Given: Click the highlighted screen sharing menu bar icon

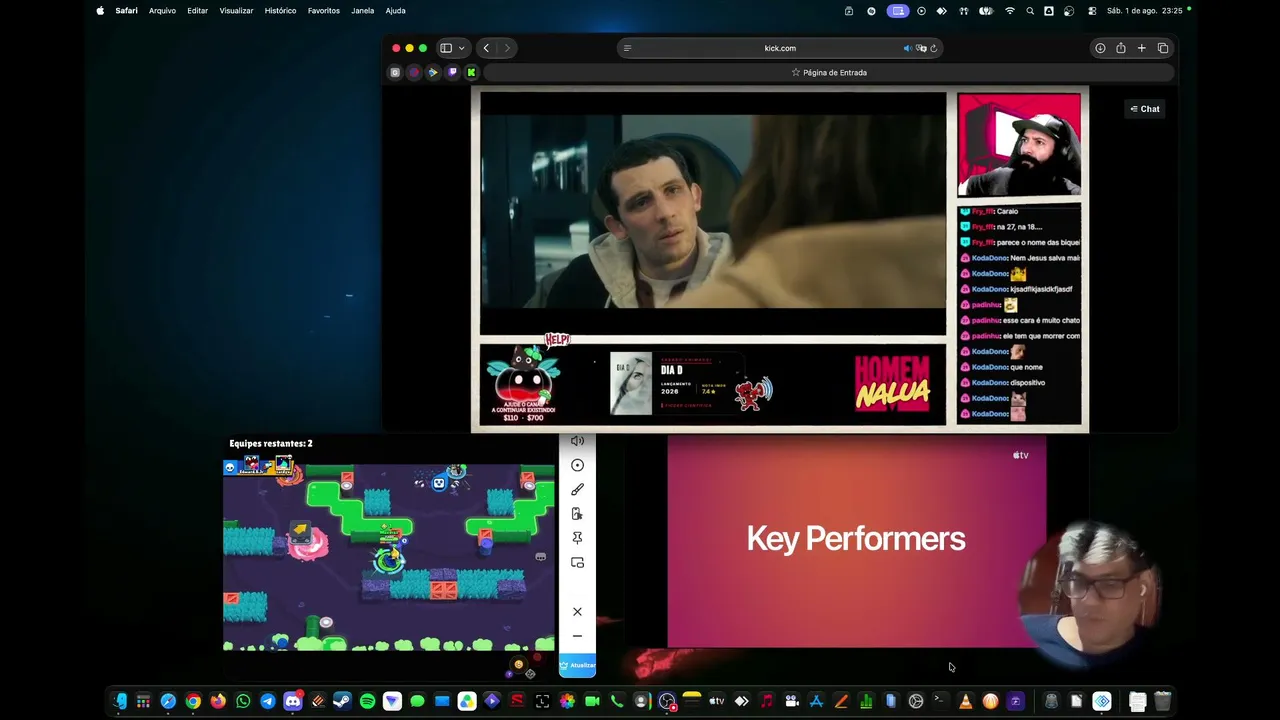Looking at the screenshot, I should 897,11.
